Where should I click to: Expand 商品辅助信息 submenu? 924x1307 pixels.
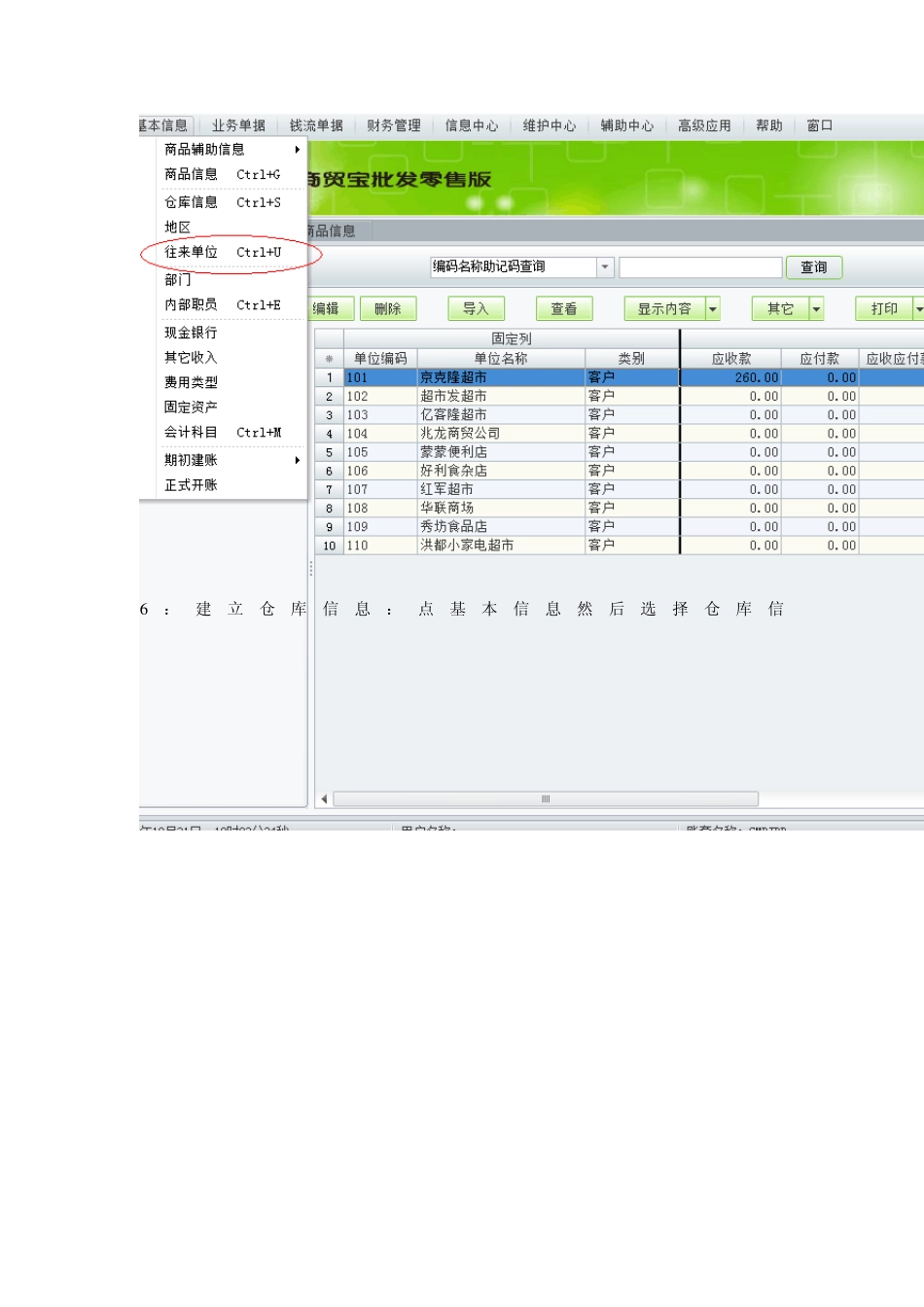click(231, 149)
